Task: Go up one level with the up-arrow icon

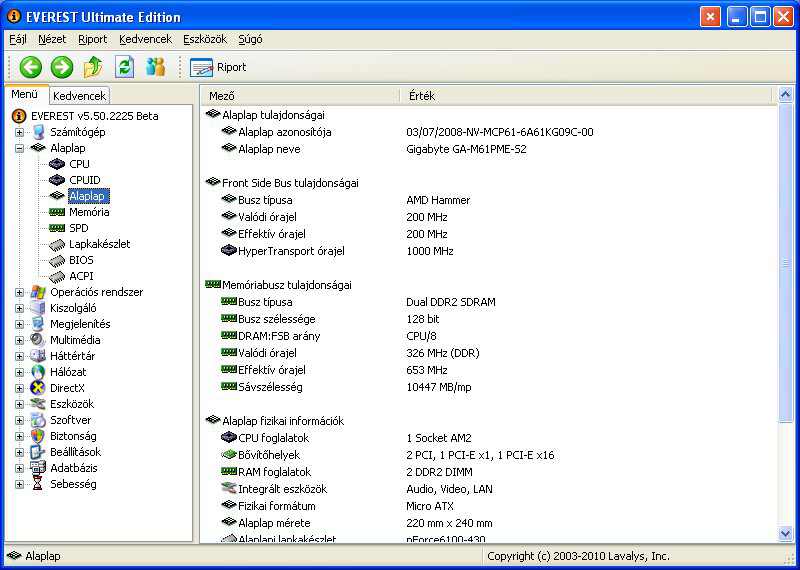Action: pyautogui.click(x=93, y=67)
